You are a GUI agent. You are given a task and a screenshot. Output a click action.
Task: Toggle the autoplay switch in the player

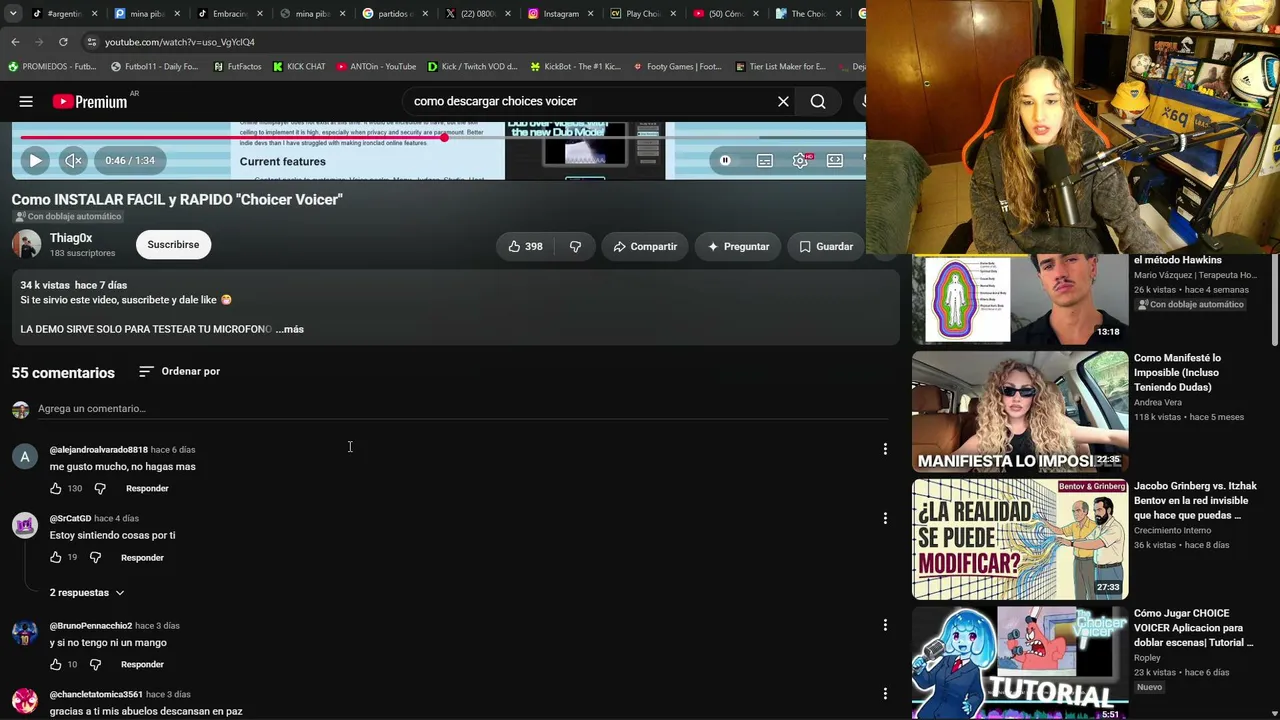[x=725, y=160]
